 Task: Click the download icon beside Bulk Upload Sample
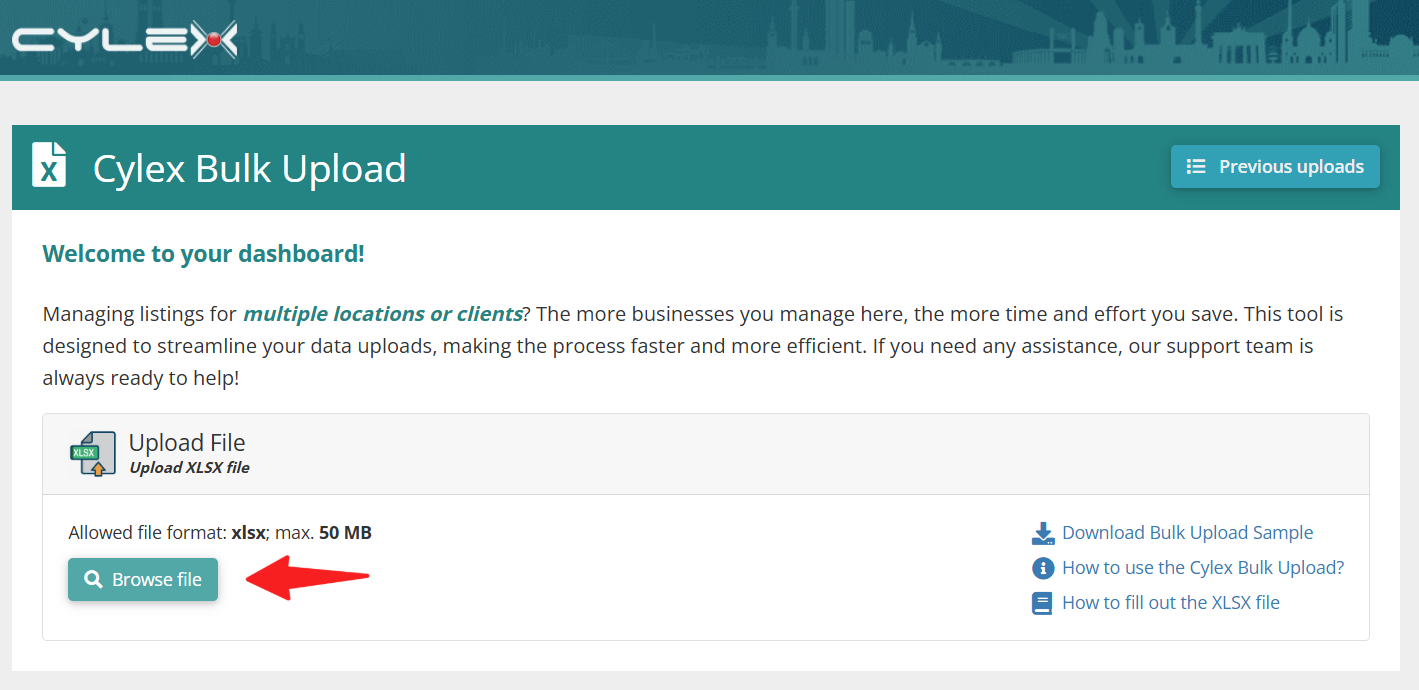(1043, 533)
